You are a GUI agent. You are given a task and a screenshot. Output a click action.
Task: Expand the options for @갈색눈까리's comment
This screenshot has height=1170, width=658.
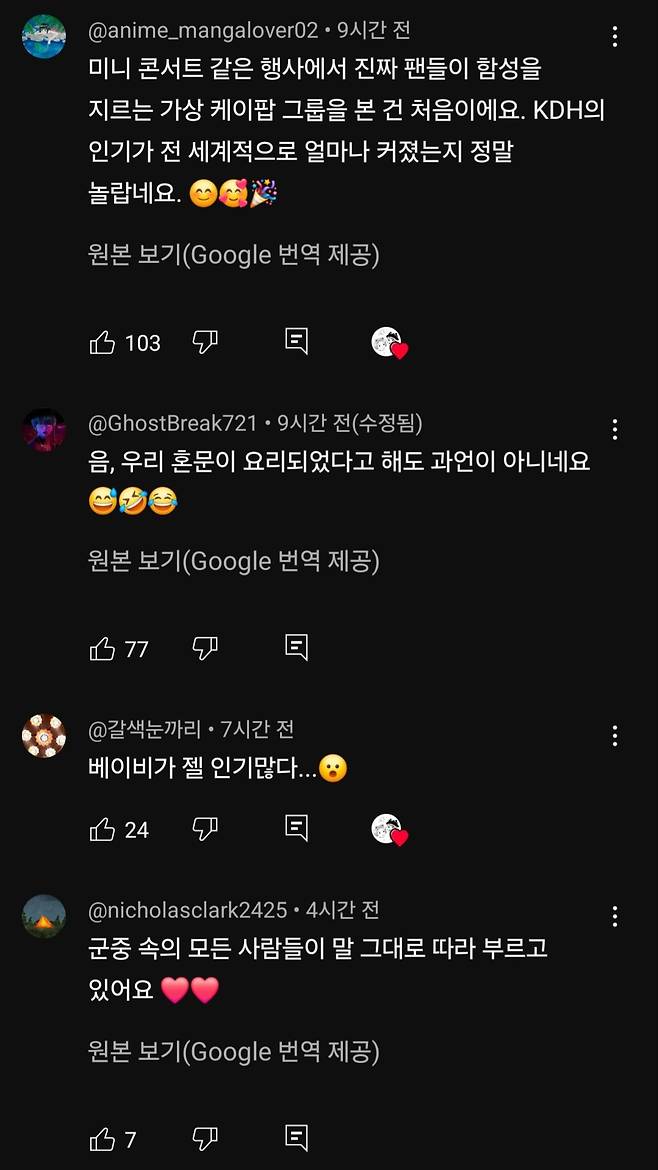614,736
